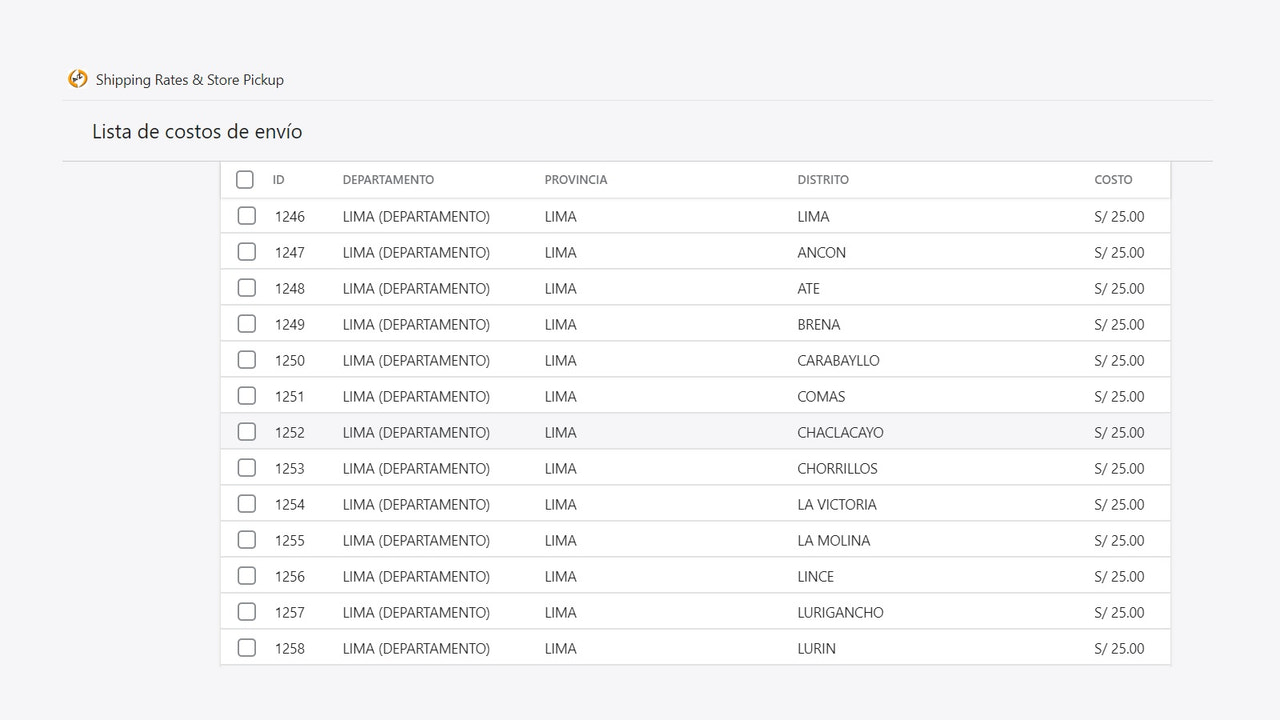1280x720 pixels.
Task: Check the box for row 1250 CARABAYLLO
Action: pyautogui.click(x=247, y=360)
